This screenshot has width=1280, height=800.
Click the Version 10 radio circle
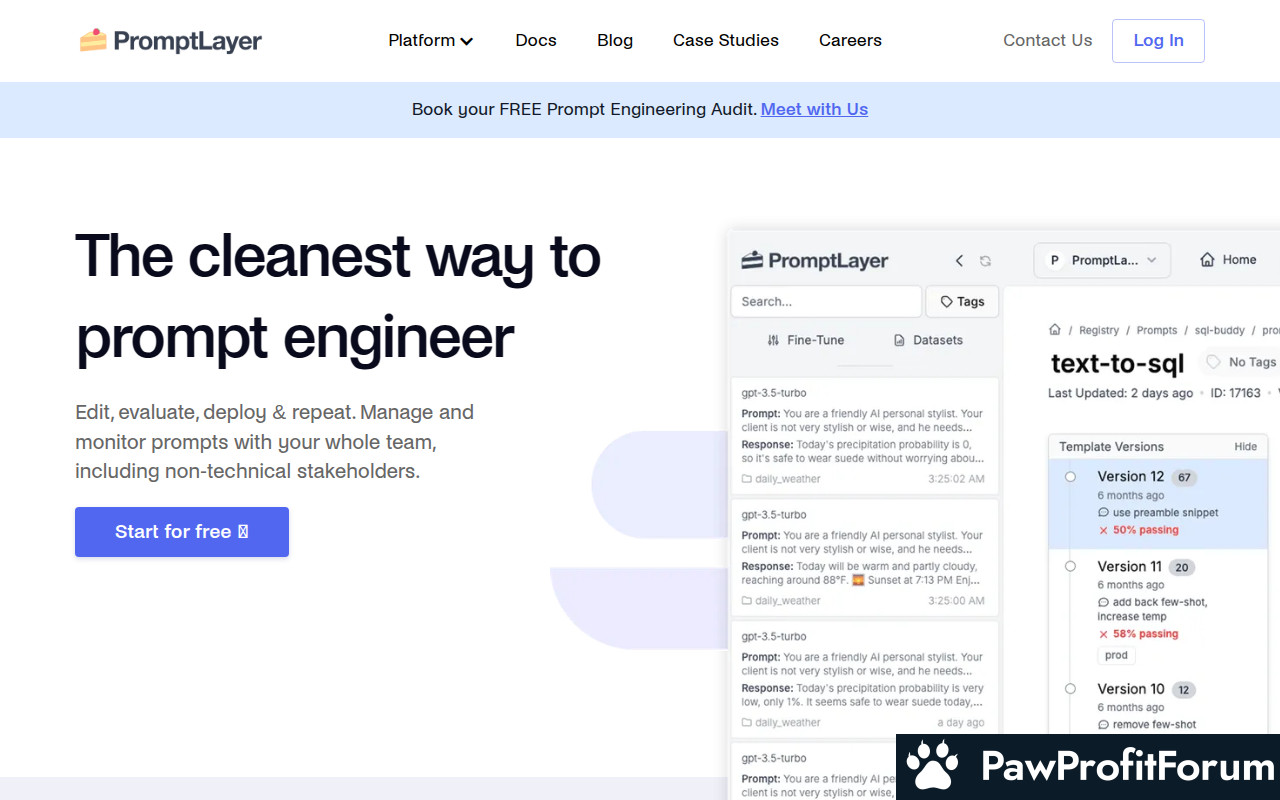(1070, 689)
